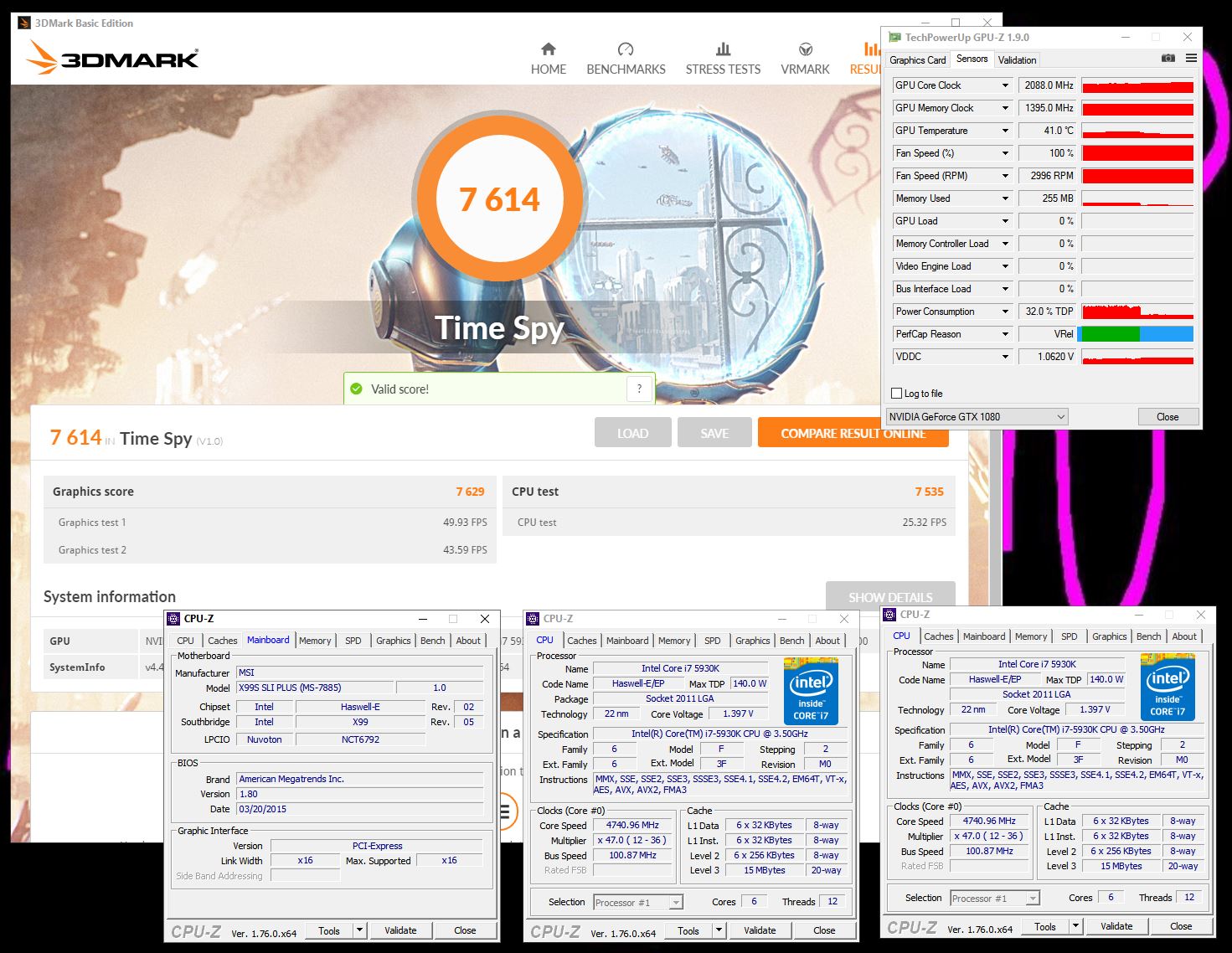Click the Intel Core i7 logo in middle CPU-Z
The image size is (1232, 953).
pos(811,691)
